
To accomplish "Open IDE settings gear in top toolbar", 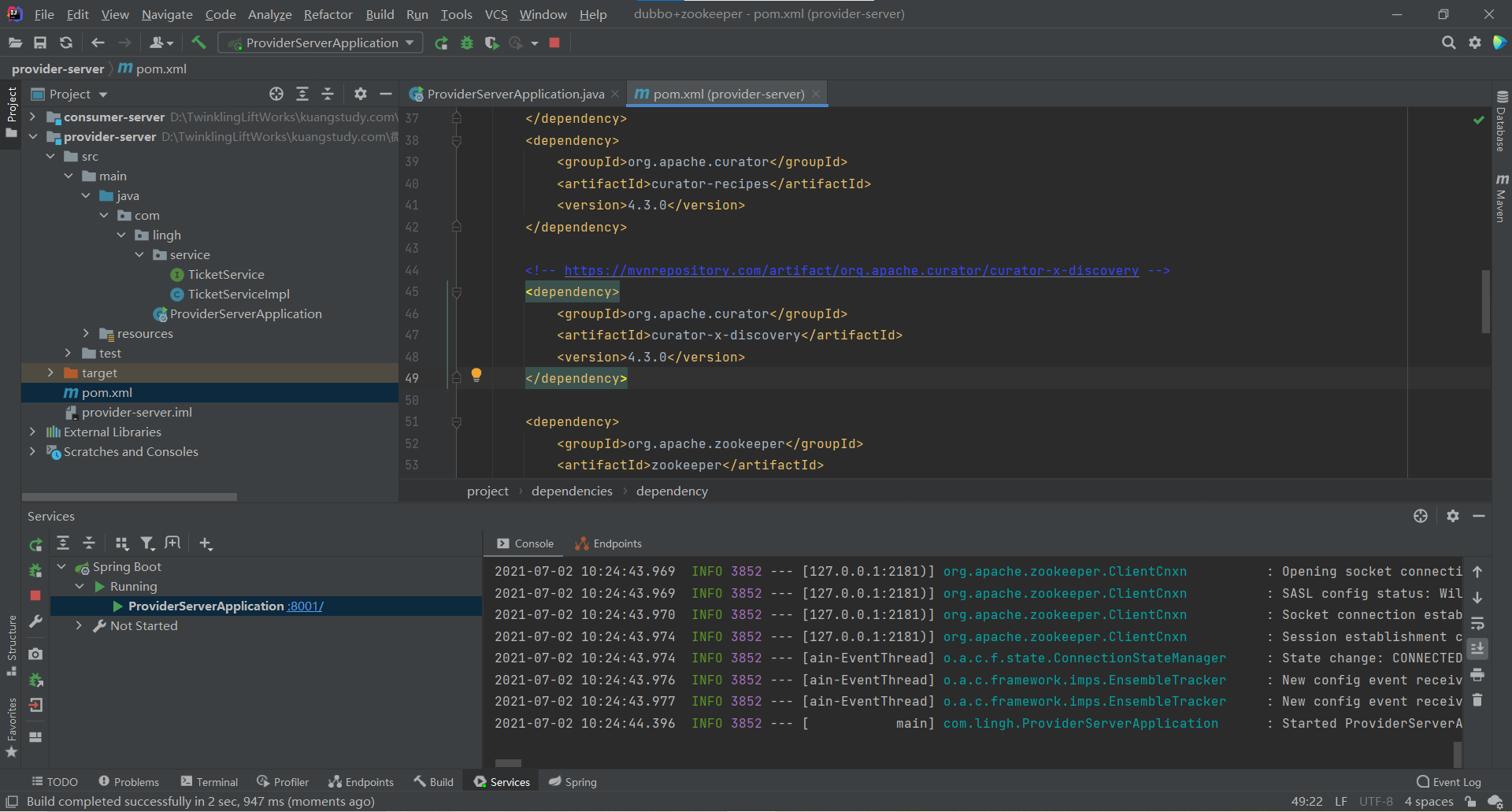I will pos(1474,43).
